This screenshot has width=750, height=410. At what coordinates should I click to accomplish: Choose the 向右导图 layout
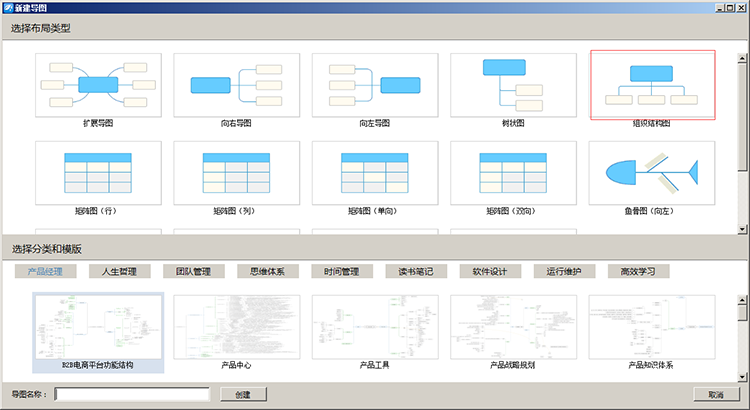pos(236,84)
